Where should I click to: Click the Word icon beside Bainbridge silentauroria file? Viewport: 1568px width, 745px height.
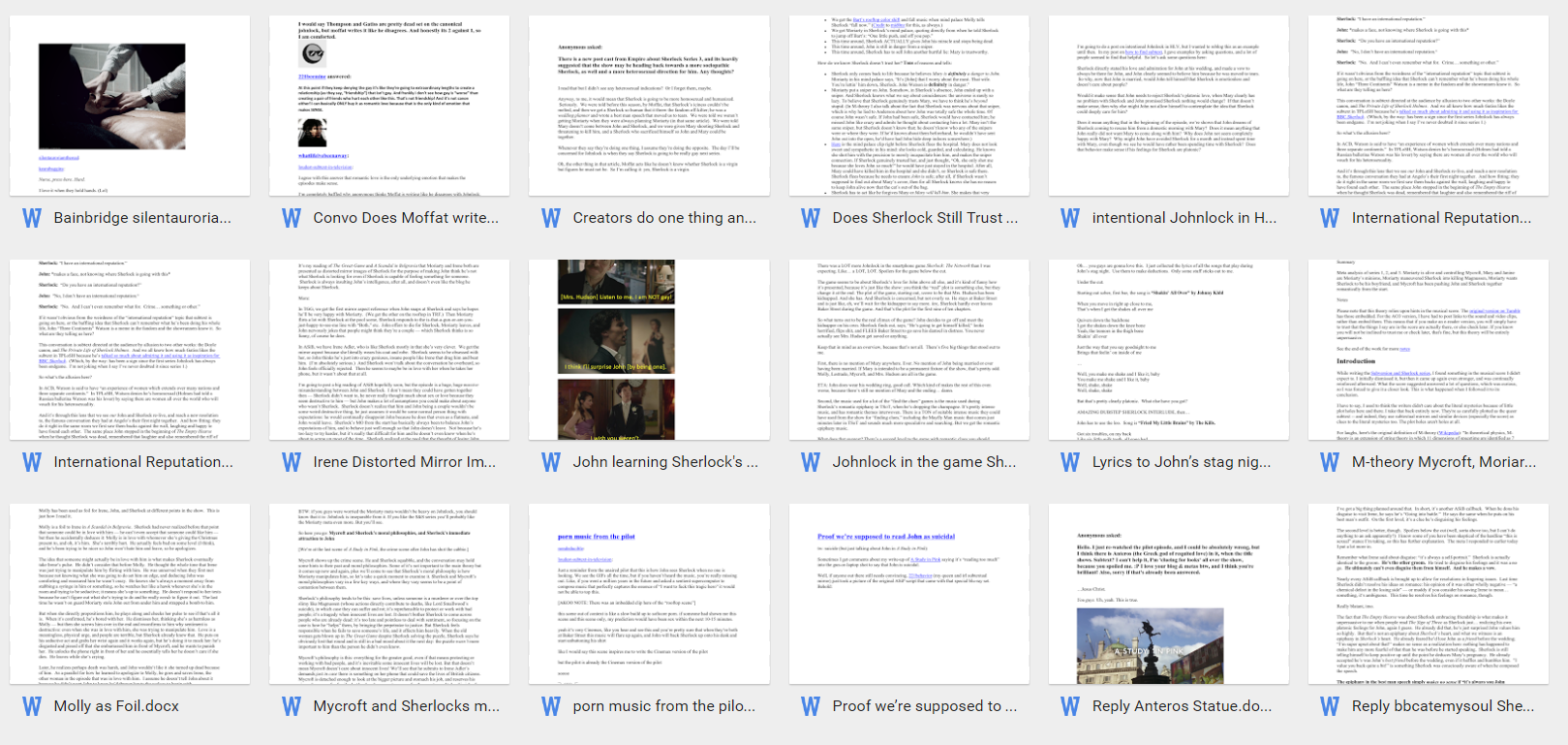click(x=32, y=218)
